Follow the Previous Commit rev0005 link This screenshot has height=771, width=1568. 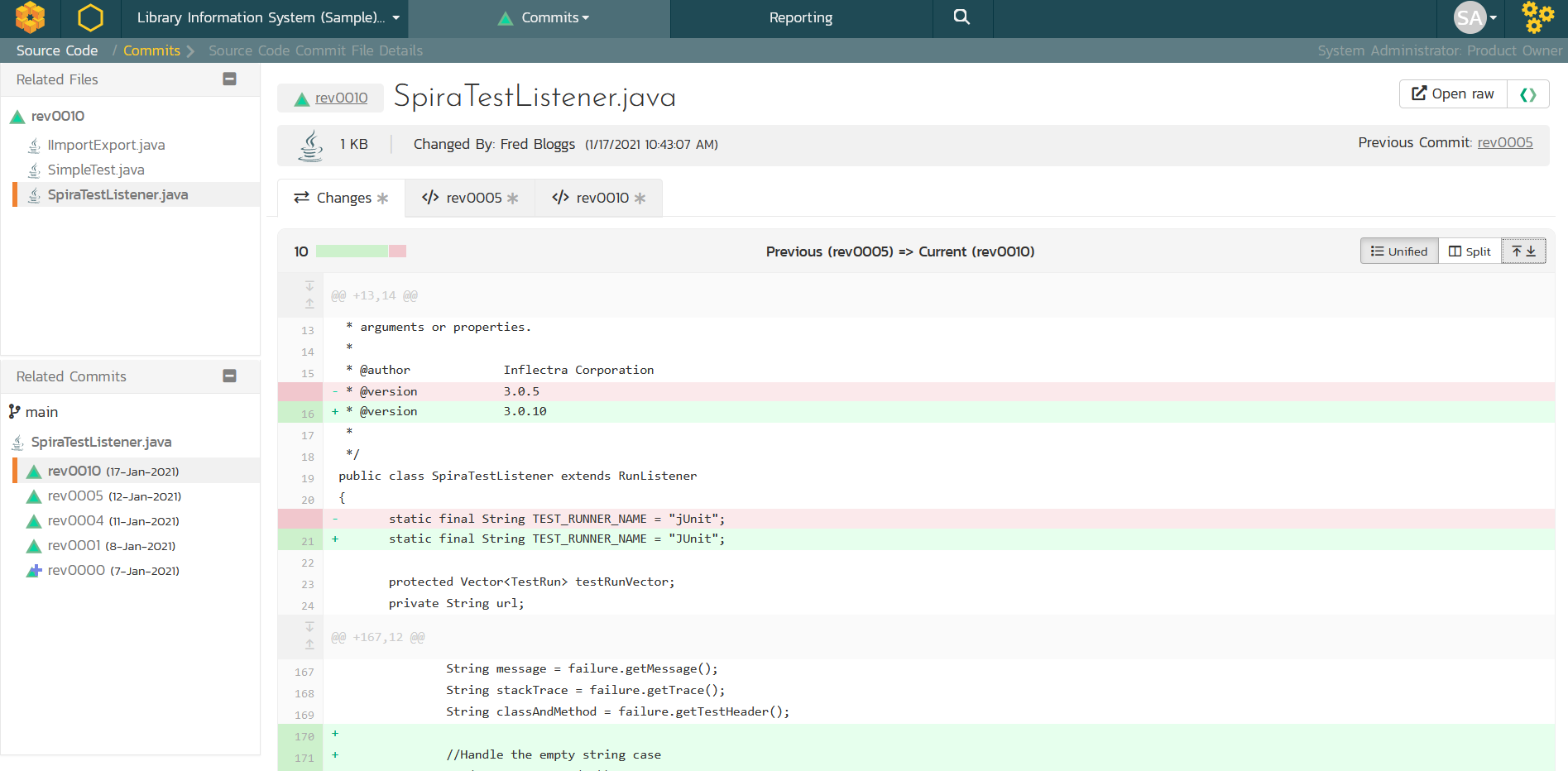(x=1504, y=143)
